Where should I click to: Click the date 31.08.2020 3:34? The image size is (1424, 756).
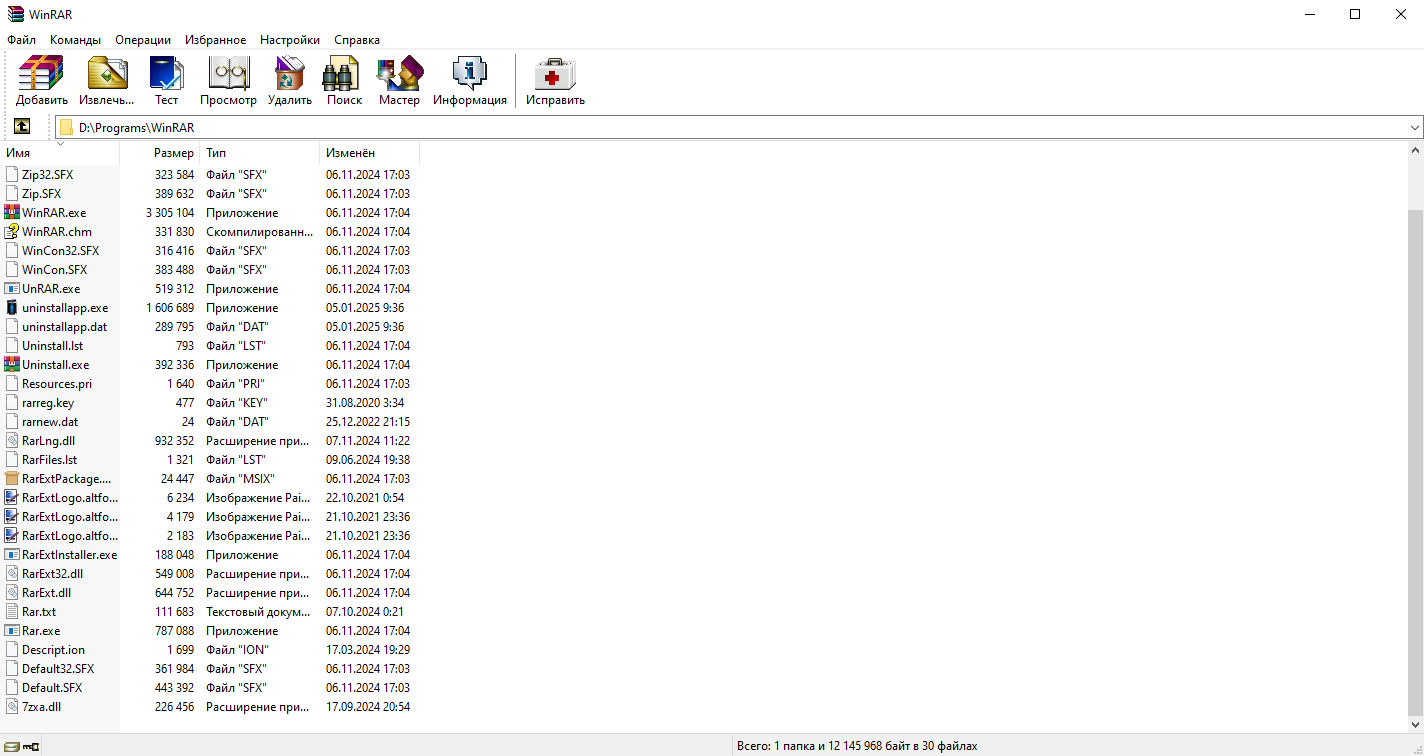[365, 403]
